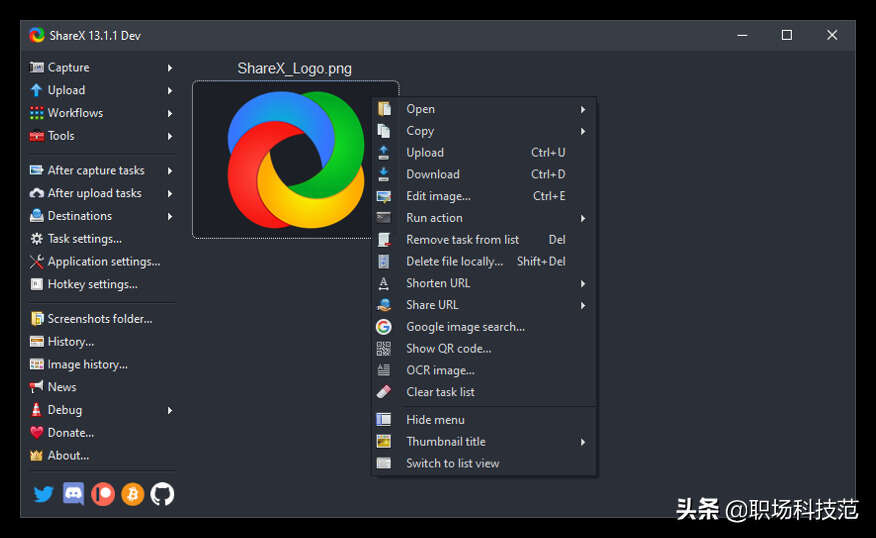
Task: Select Hide menu entry
Action: point(484,420)
